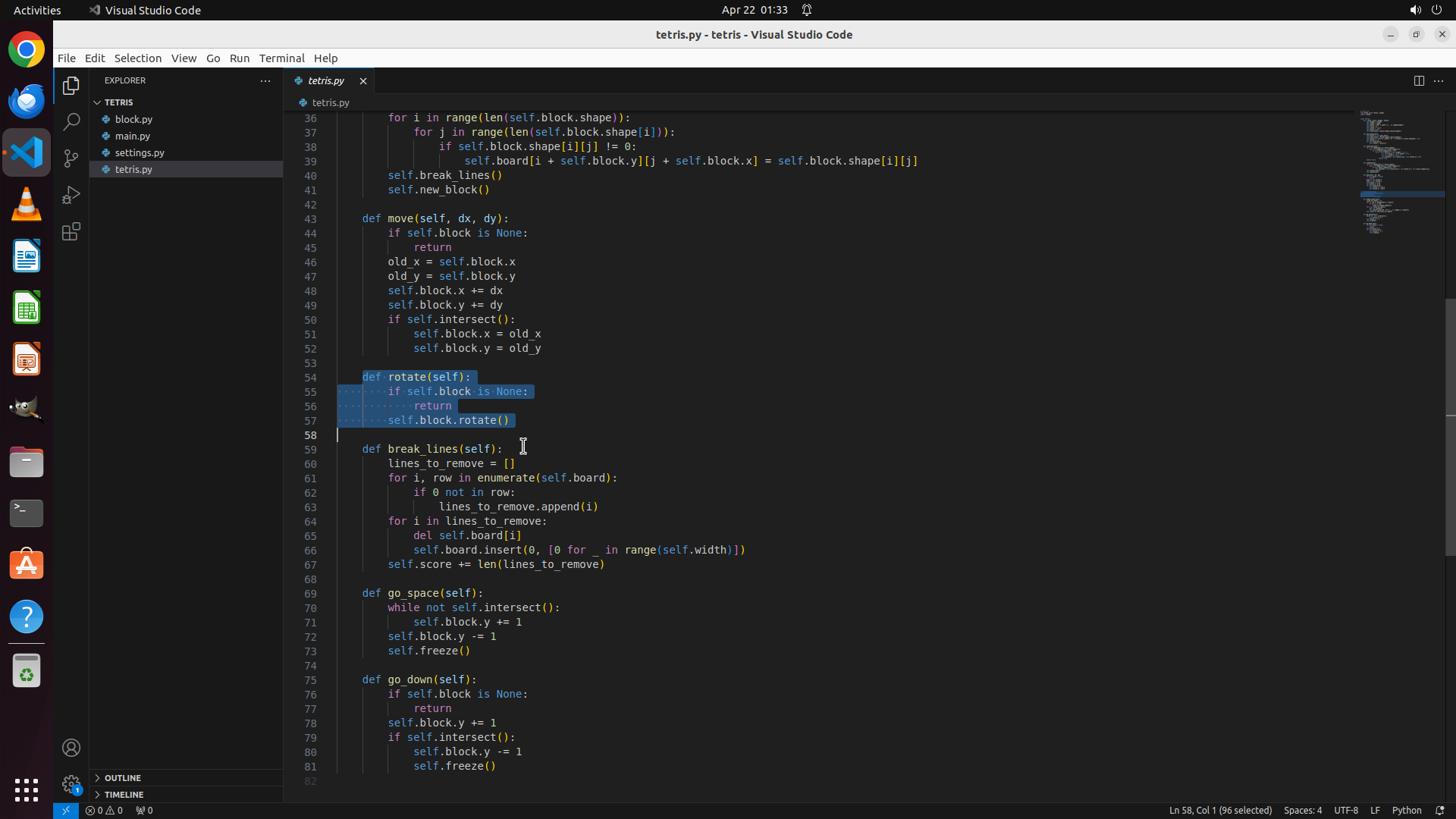Click the remote window status bar icon

coord(66,810)
